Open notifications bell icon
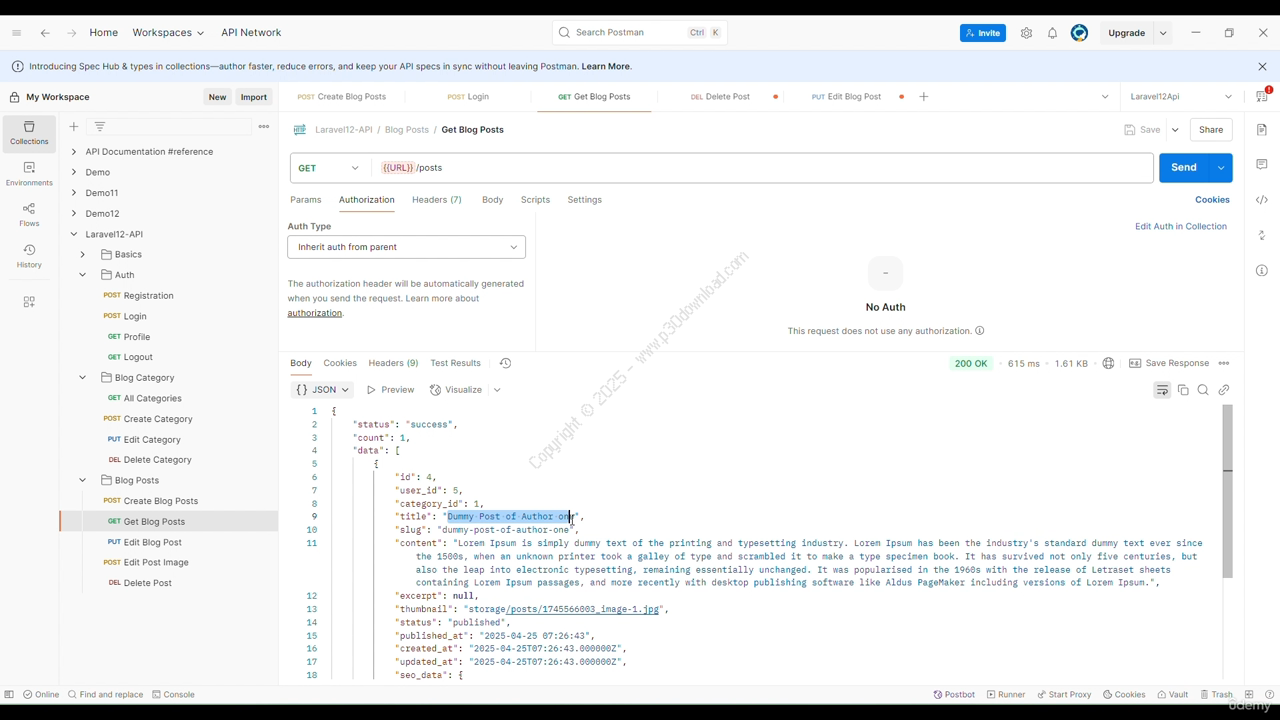The image size is (1280, 720). click(x=1052, y=33)
